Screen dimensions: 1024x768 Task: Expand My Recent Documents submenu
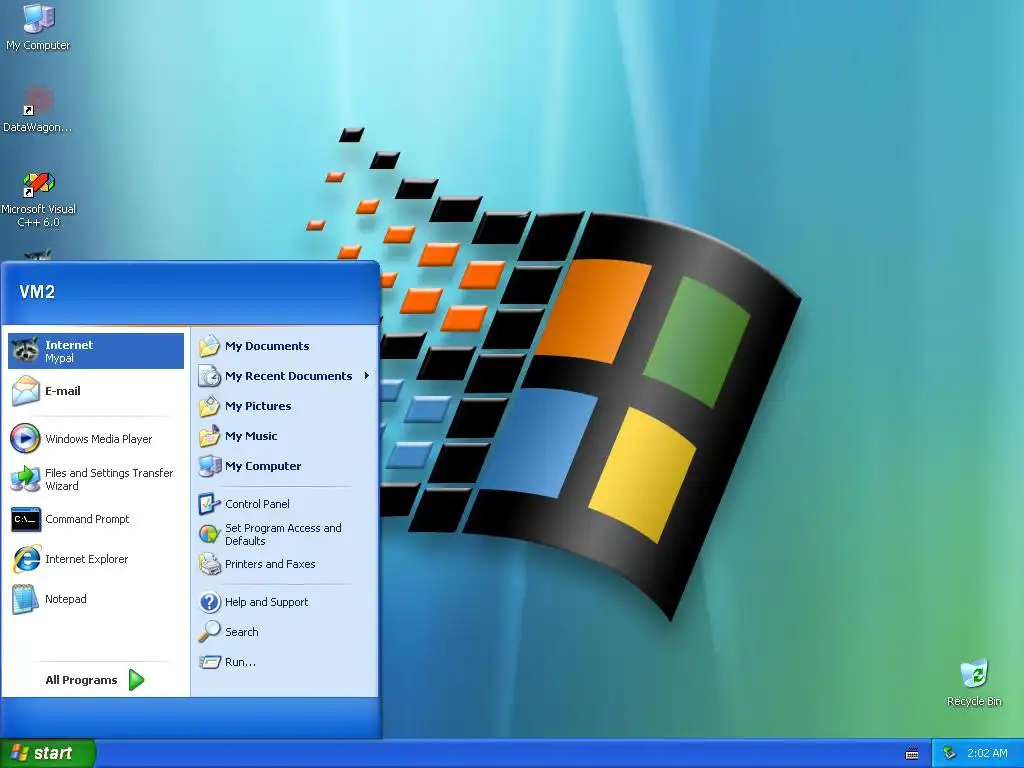(285, 376)
